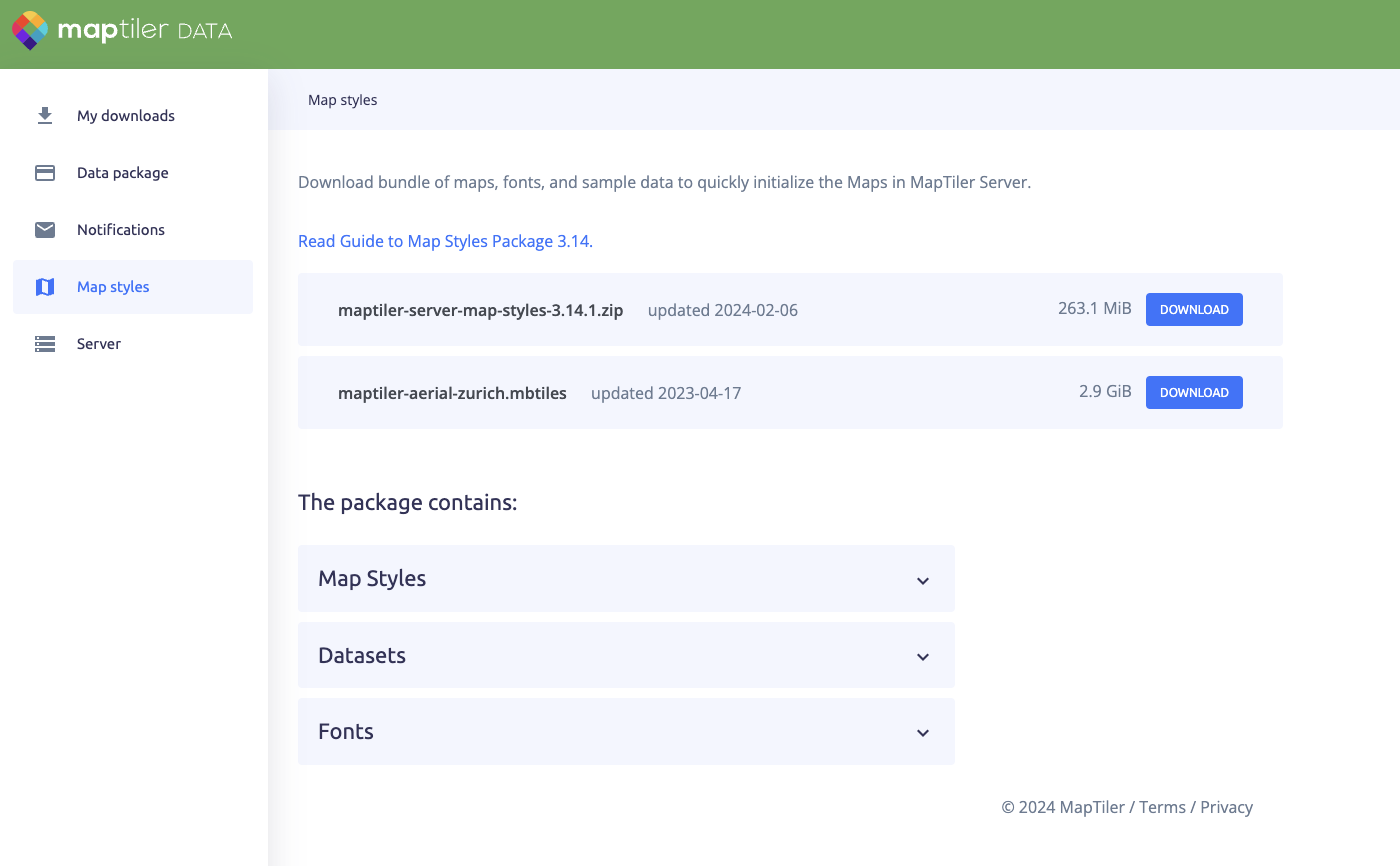
Task: Download maptiler-aerial-zurich.mbtiles file
Action: (1194, 393)
